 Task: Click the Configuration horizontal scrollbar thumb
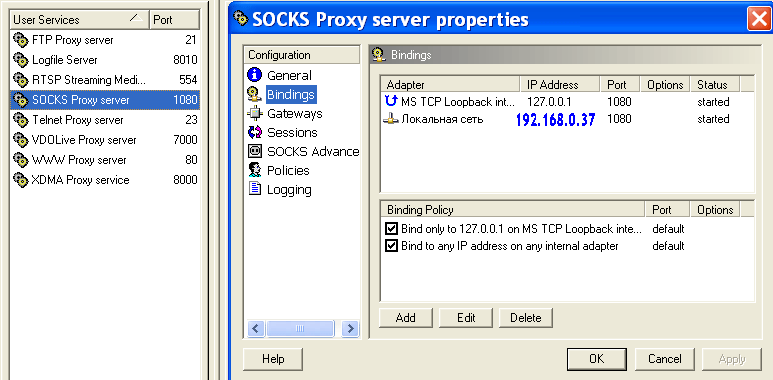(x=300, y=328)
